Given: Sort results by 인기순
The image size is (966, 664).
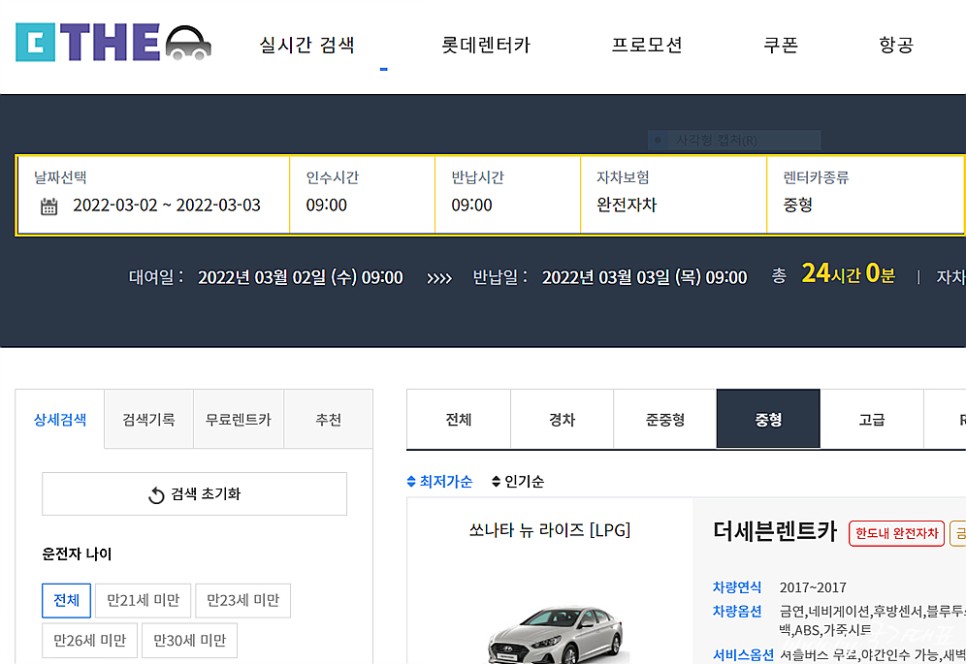Looking at the screenshot, I should tap(524, 482).
